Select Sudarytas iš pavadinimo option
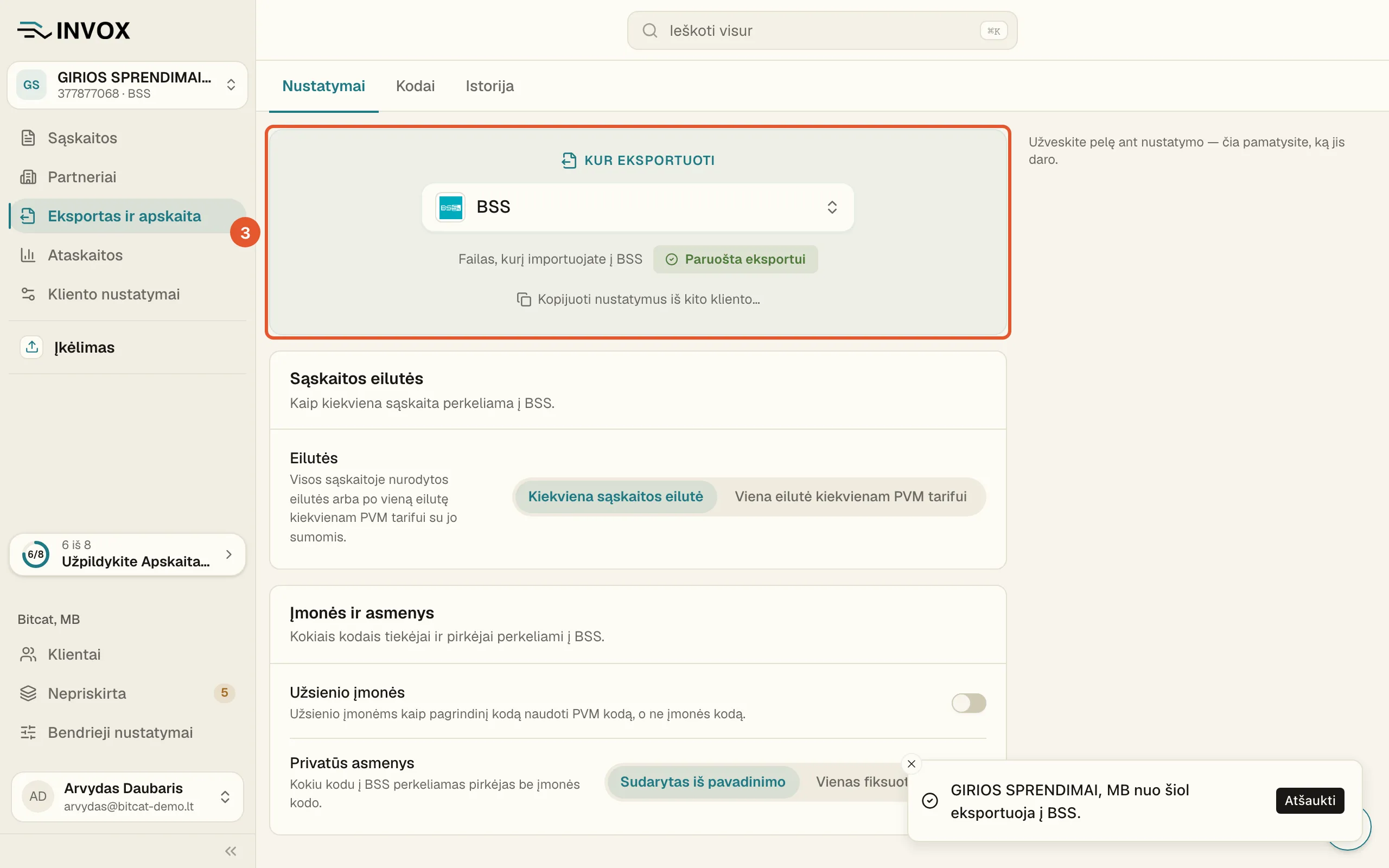 [x=703, y=782]
